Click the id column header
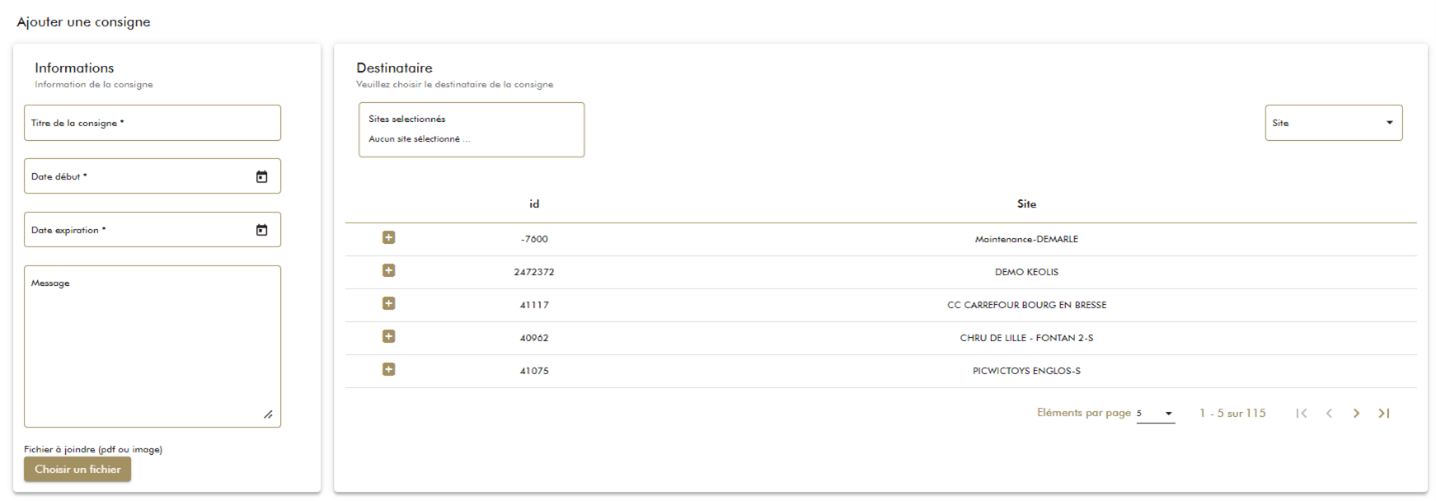The height and width of the screenshot is (501, 1436). coord(534,204)
